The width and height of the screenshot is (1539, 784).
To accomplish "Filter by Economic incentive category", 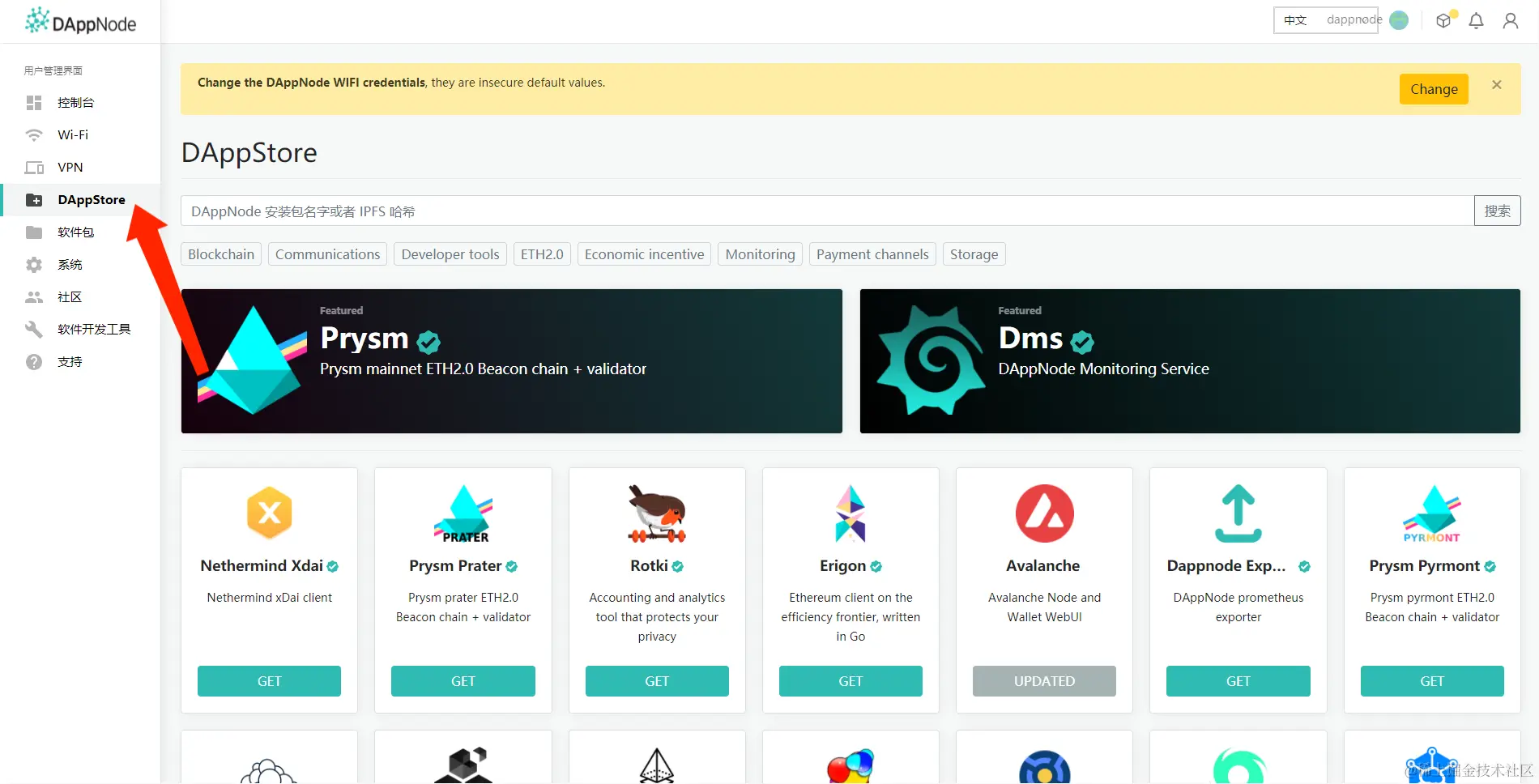I will [644, 254].
